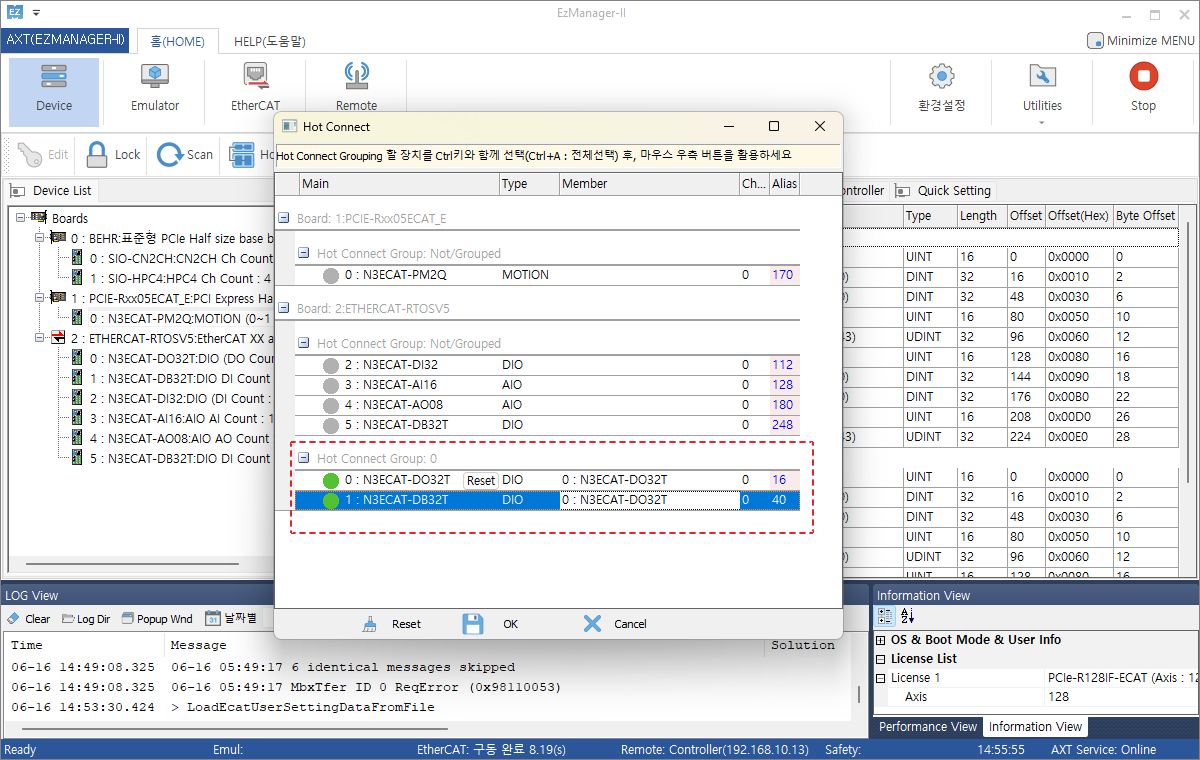Open the AXT(EZMANAGER-II) menu tab
The width and height of the screenshot is (1200, 760).
(65, 40)
